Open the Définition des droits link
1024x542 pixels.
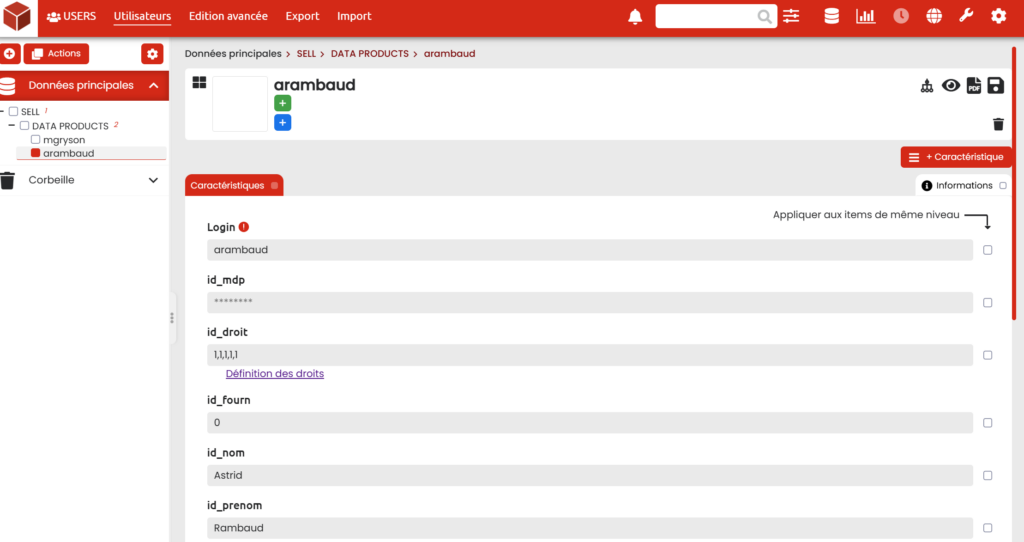[x=274, y=374]
